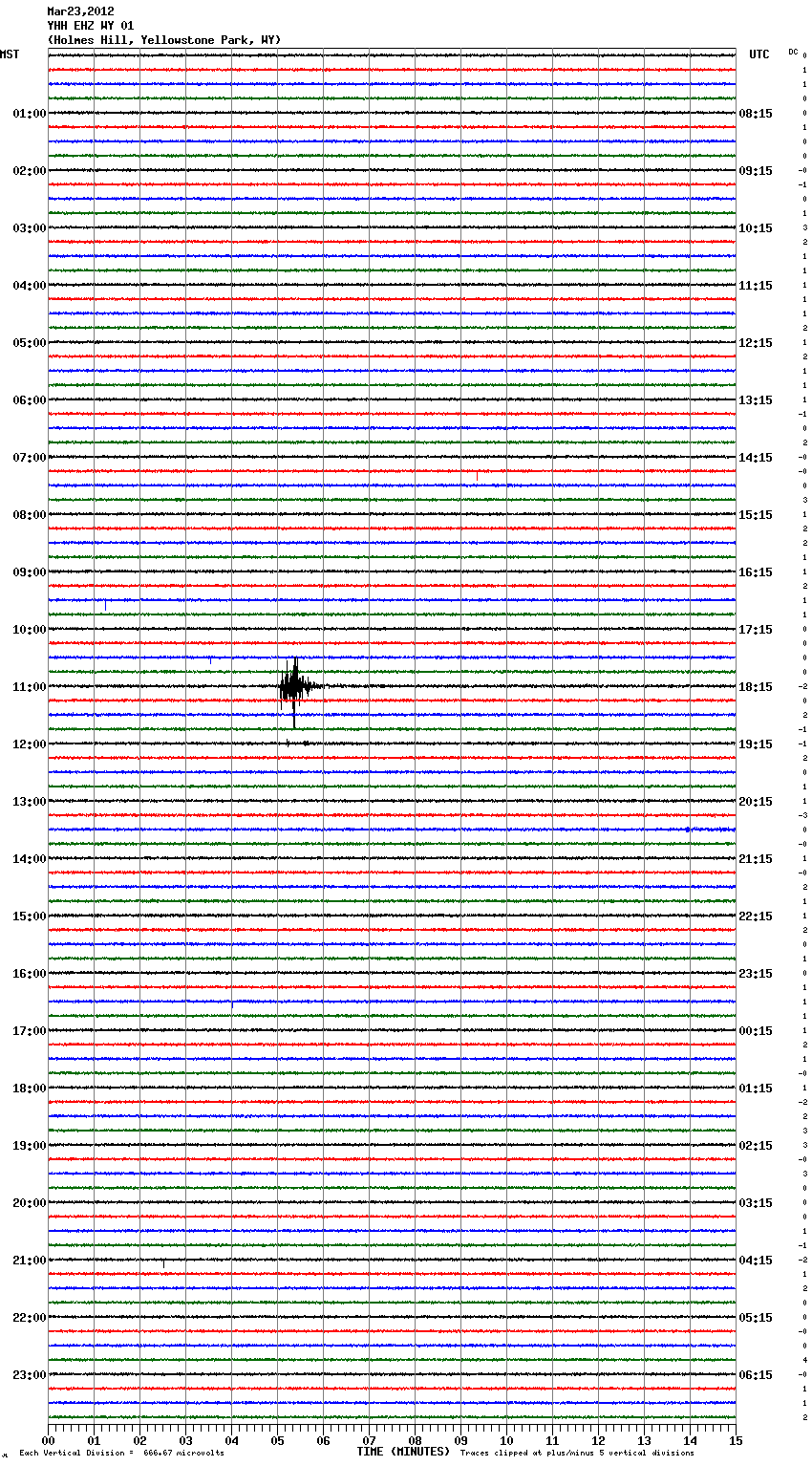The image size is (812, 1466).
Task: Select the 03:00 MST time label
Action: point(30,228)
